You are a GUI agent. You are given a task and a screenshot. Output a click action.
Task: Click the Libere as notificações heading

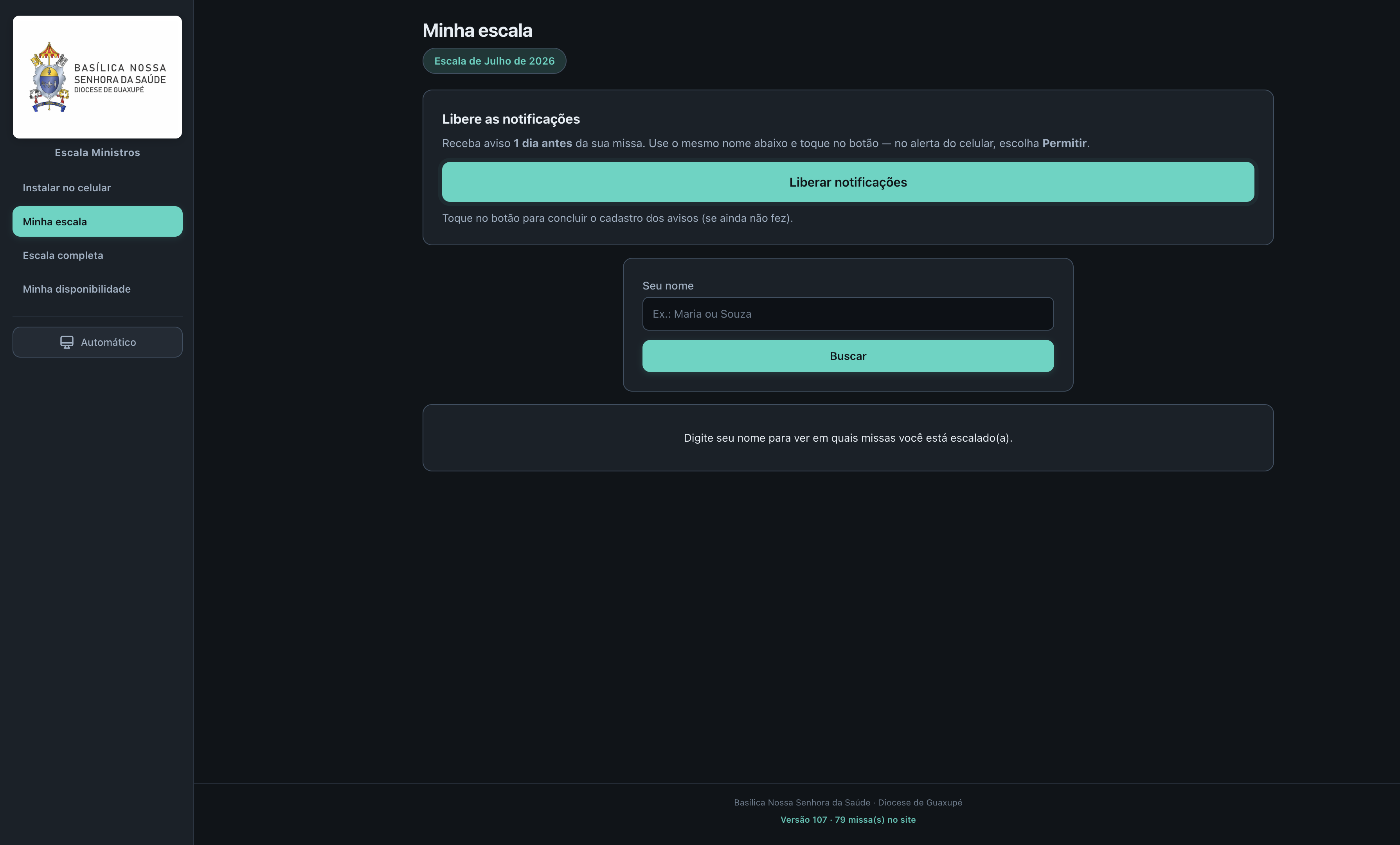[x=511, y=119]
